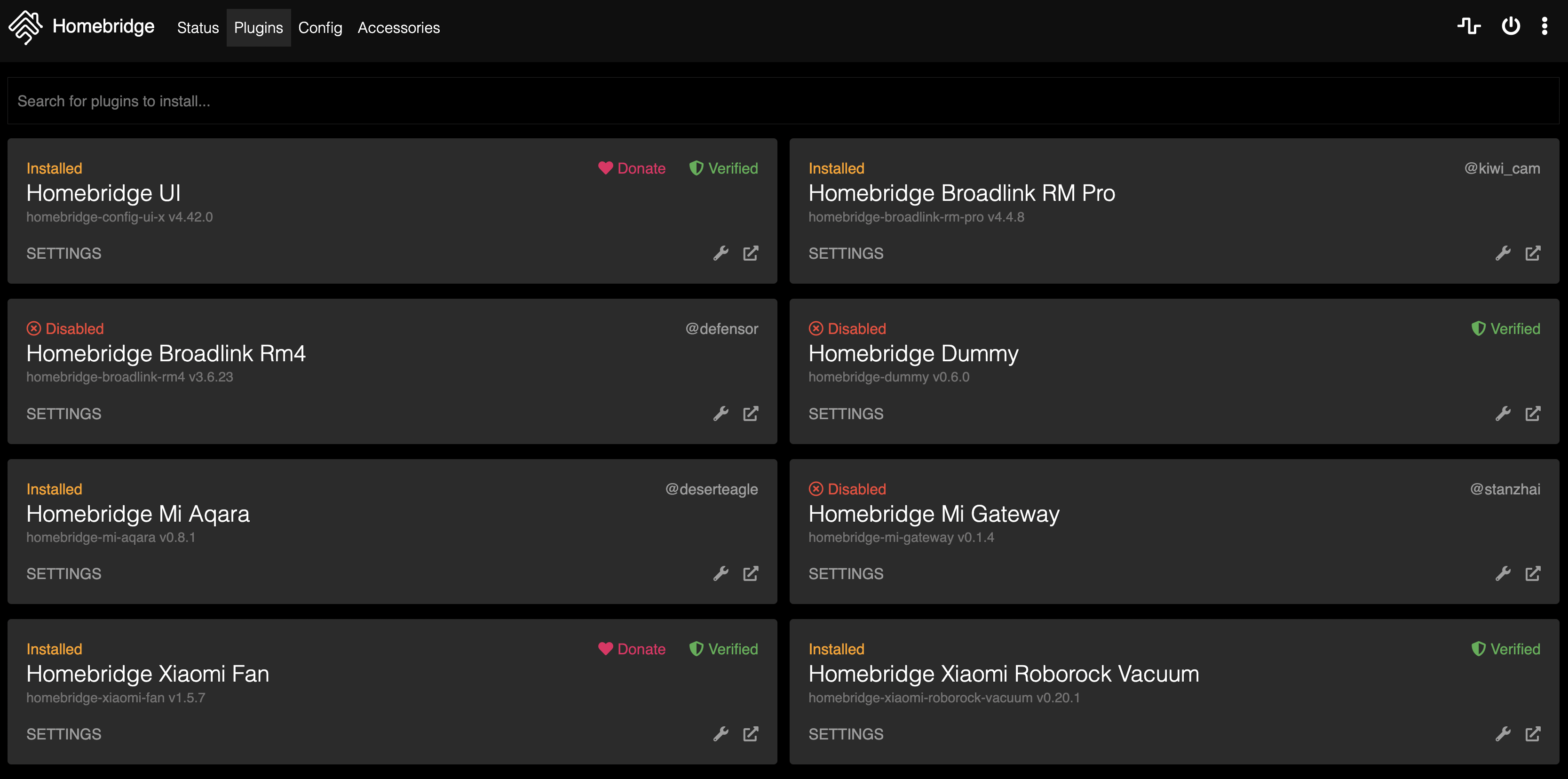This screenshot has width=1568, height=779.
Task: Open external link for Homebridge Mi Aqara
Action: point(751,573)
